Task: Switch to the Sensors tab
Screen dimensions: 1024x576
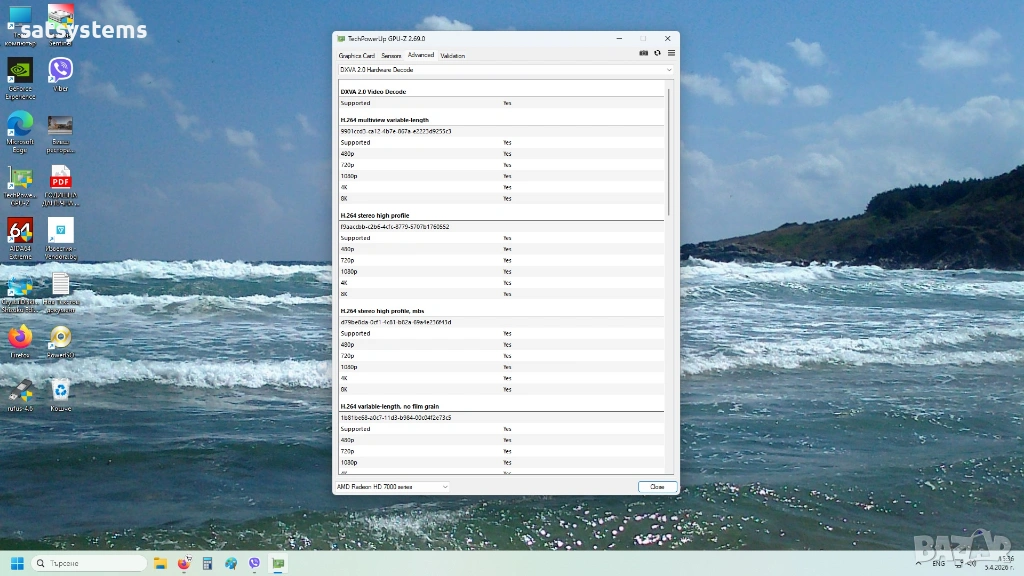Action: (x=391, y=55)
